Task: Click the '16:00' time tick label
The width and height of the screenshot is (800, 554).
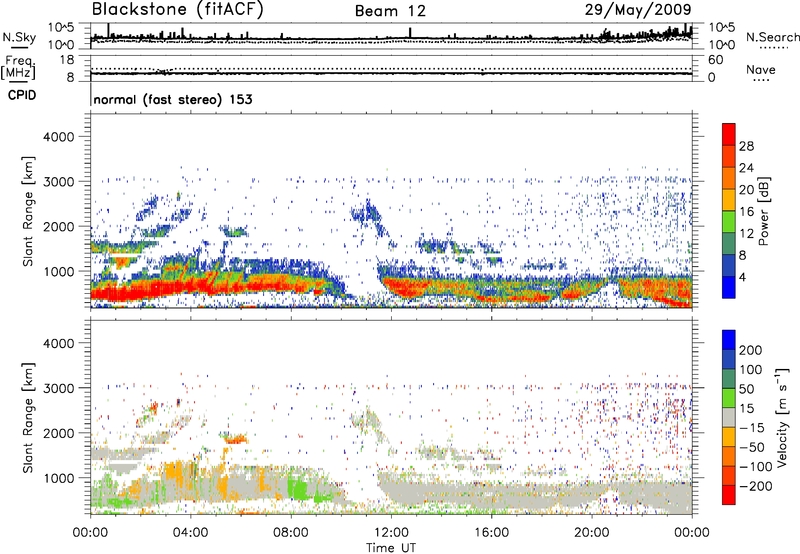Action: pos(491,533)
